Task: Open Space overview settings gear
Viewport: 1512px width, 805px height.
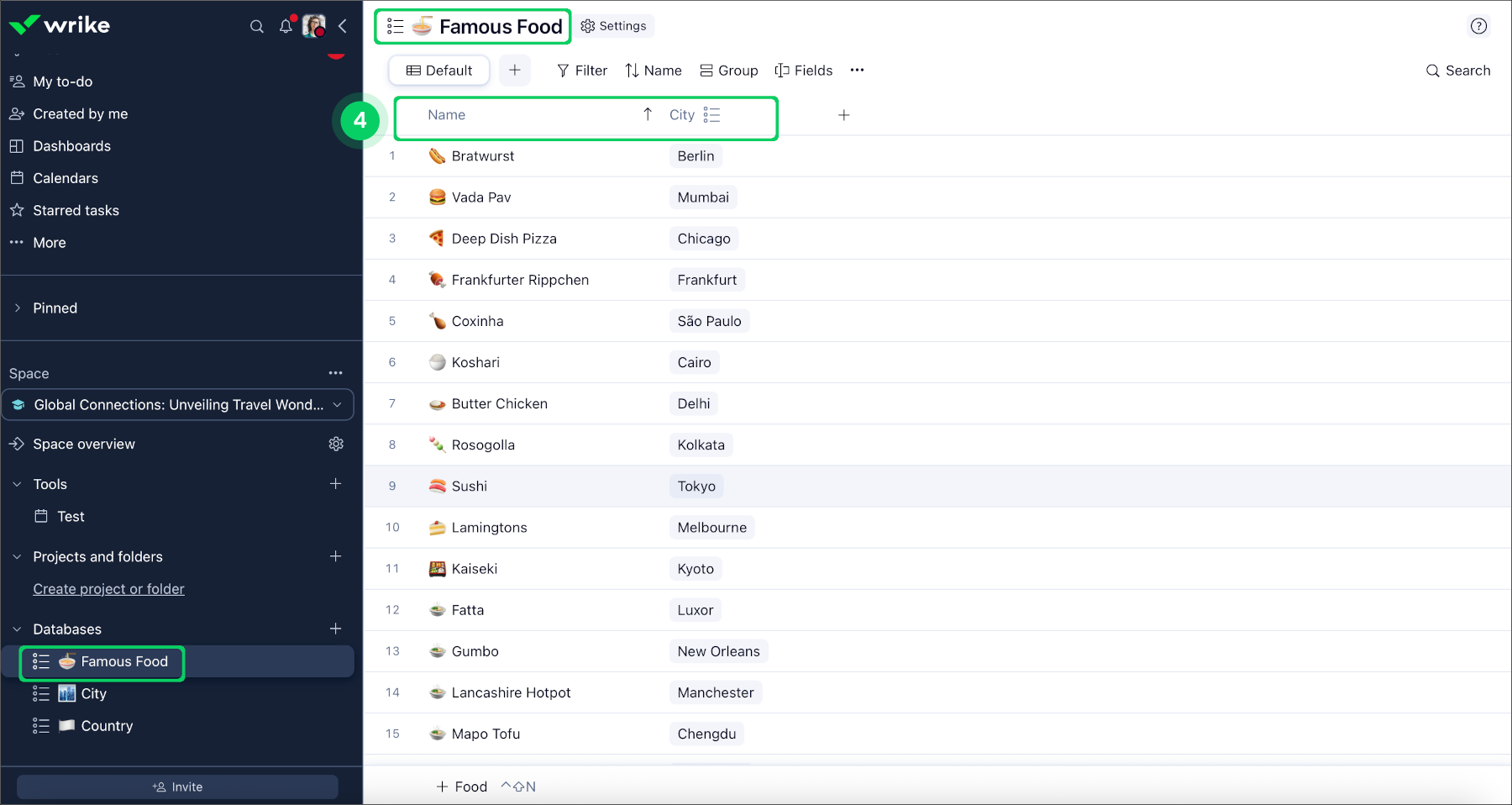Action: (x=336, y=444)
